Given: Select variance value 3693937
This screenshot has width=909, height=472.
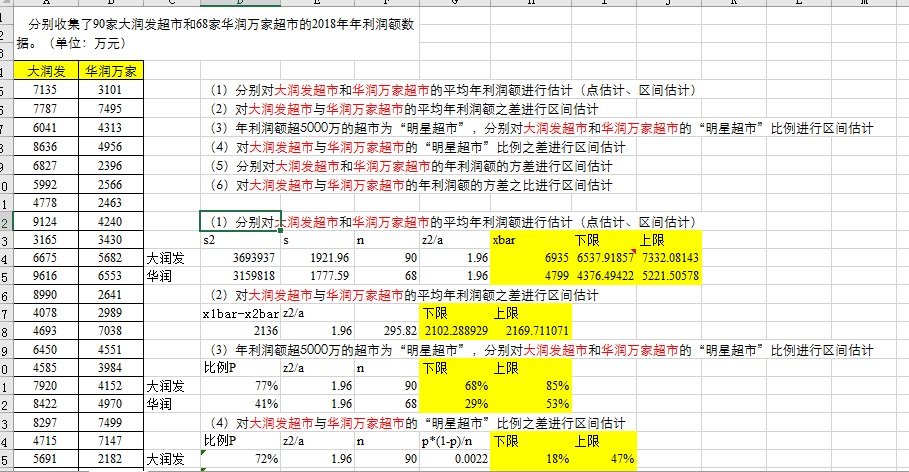Looking at the screenshot, I should click(x=241, y=257).
